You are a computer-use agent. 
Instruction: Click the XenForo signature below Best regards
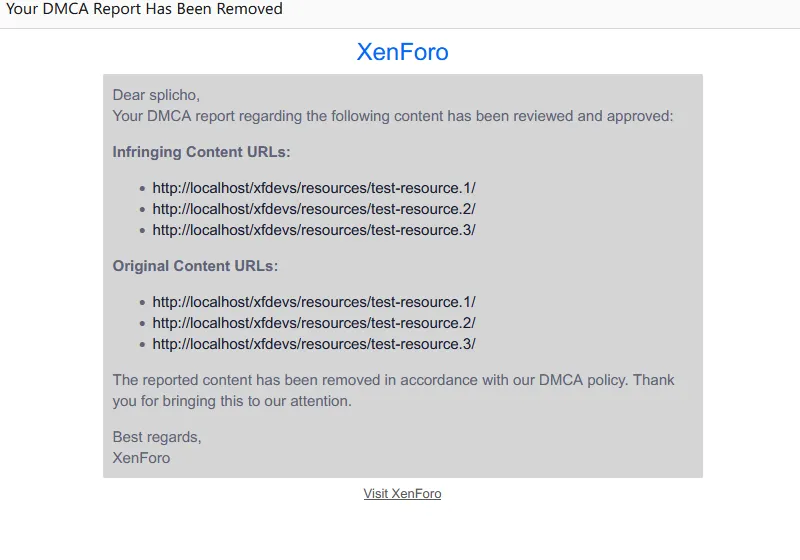(141, 458)
